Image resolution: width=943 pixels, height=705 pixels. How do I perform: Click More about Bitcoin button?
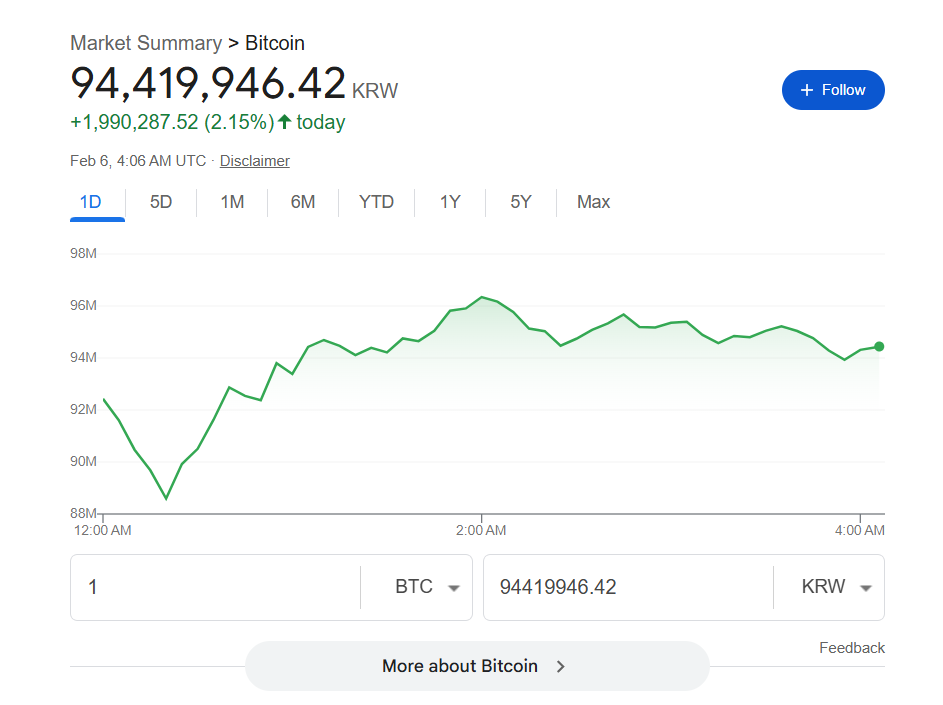point(478,666)
